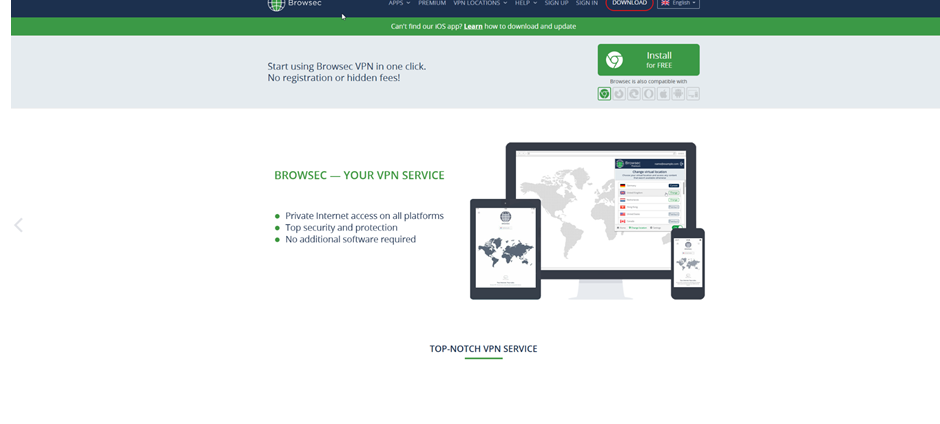This screenshot has width=940, height=424.
Task: Click the DOWNLOAD button in header
Action: click(629, 4)
